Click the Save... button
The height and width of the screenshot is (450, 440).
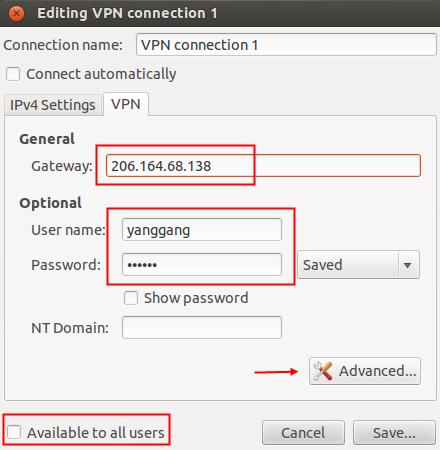(x=394, y=433)
